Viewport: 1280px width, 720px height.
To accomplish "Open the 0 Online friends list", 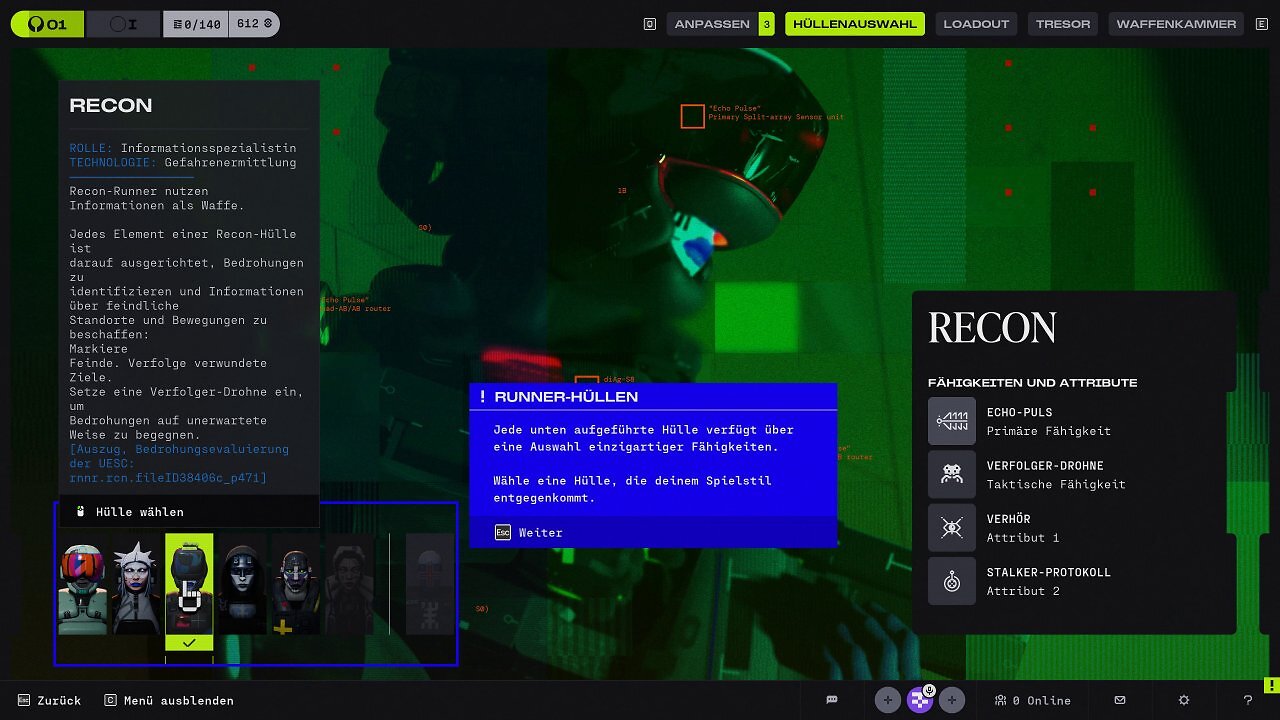I will [x=1032, y=701].
